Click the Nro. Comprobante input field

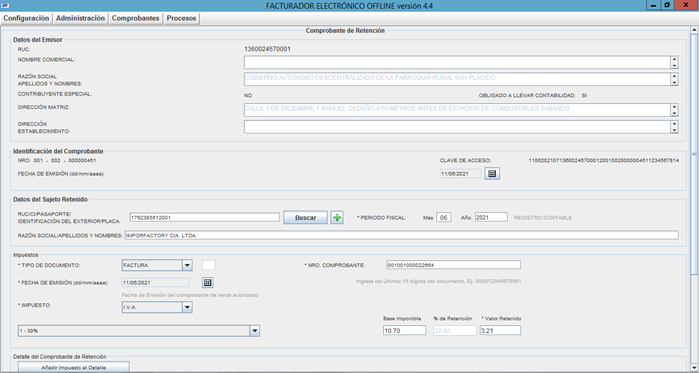click(x=453, y=265)
